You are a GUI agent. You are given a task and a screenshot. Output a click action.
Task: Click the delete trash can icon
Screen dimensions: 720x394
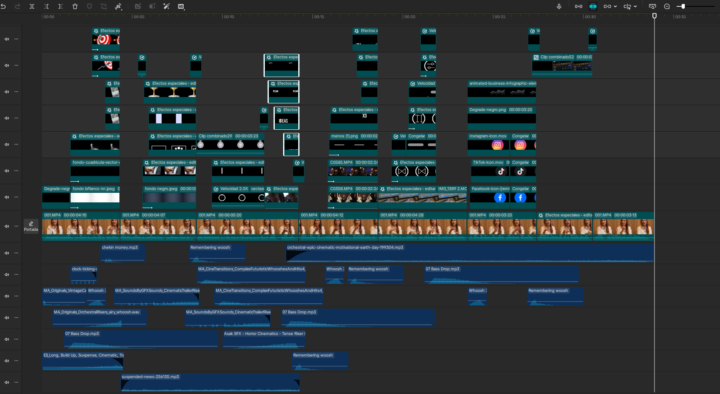click(75, 6)
